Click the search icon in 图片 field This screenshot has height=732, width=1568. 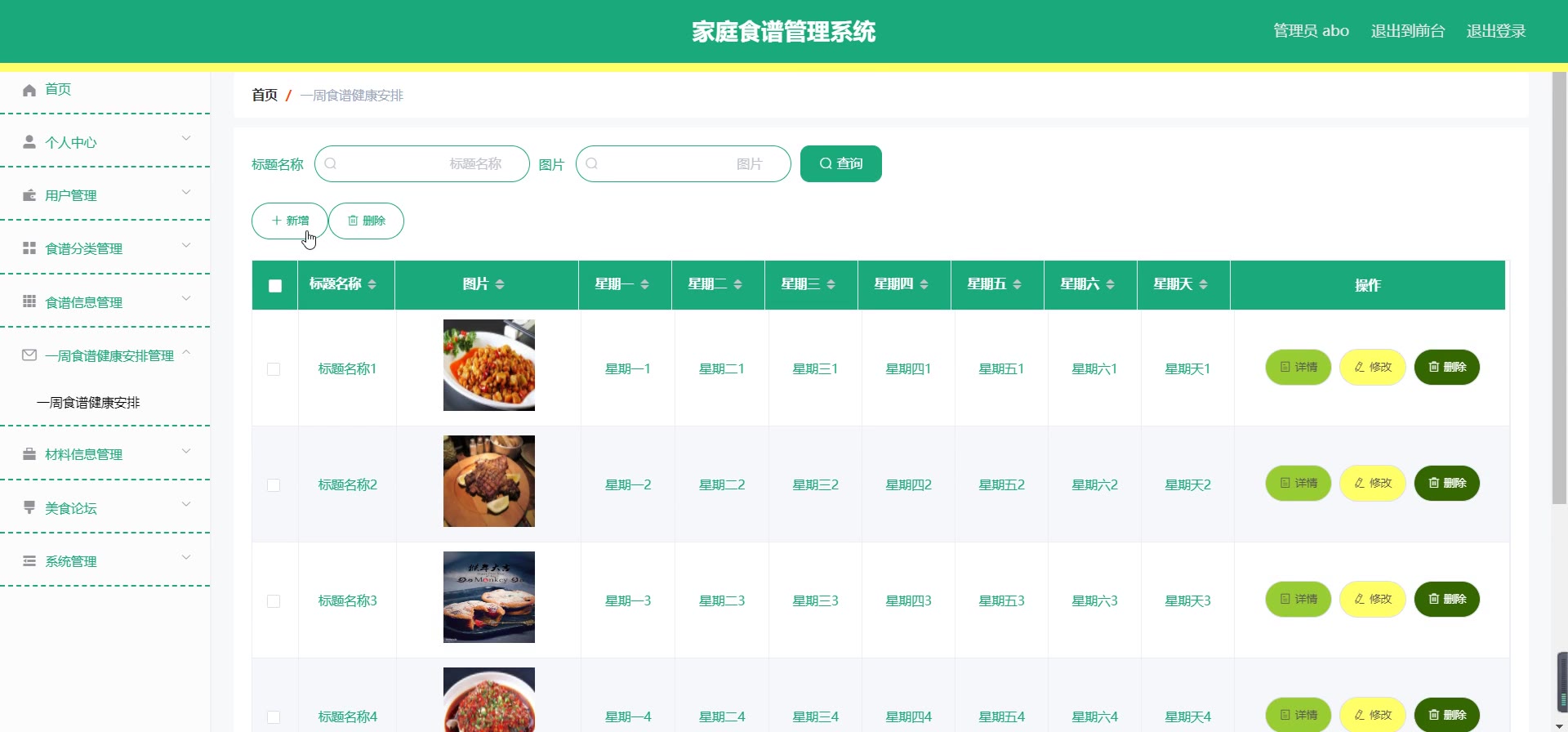pyautogui.click(x=592, y=163)
